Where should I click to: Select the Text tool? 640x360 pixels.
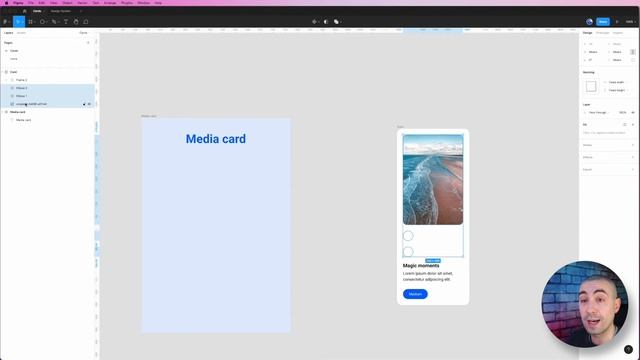tap(66, 22)
